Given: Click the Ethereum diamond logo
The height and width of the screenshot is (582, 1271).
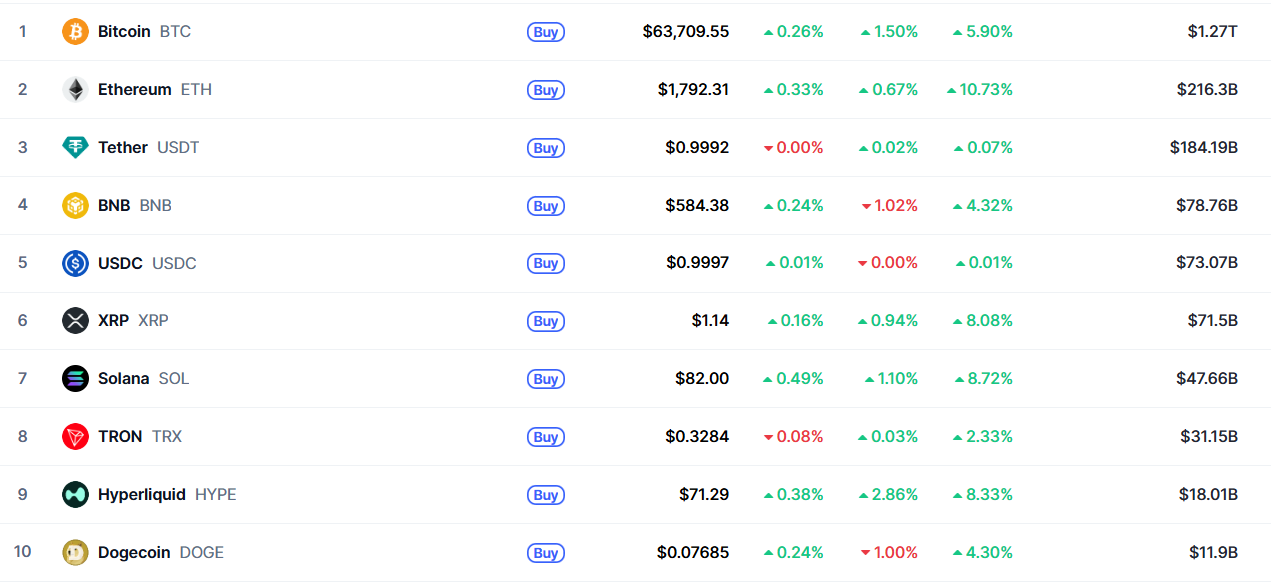Looking at the screenshot, I should 75,89.
